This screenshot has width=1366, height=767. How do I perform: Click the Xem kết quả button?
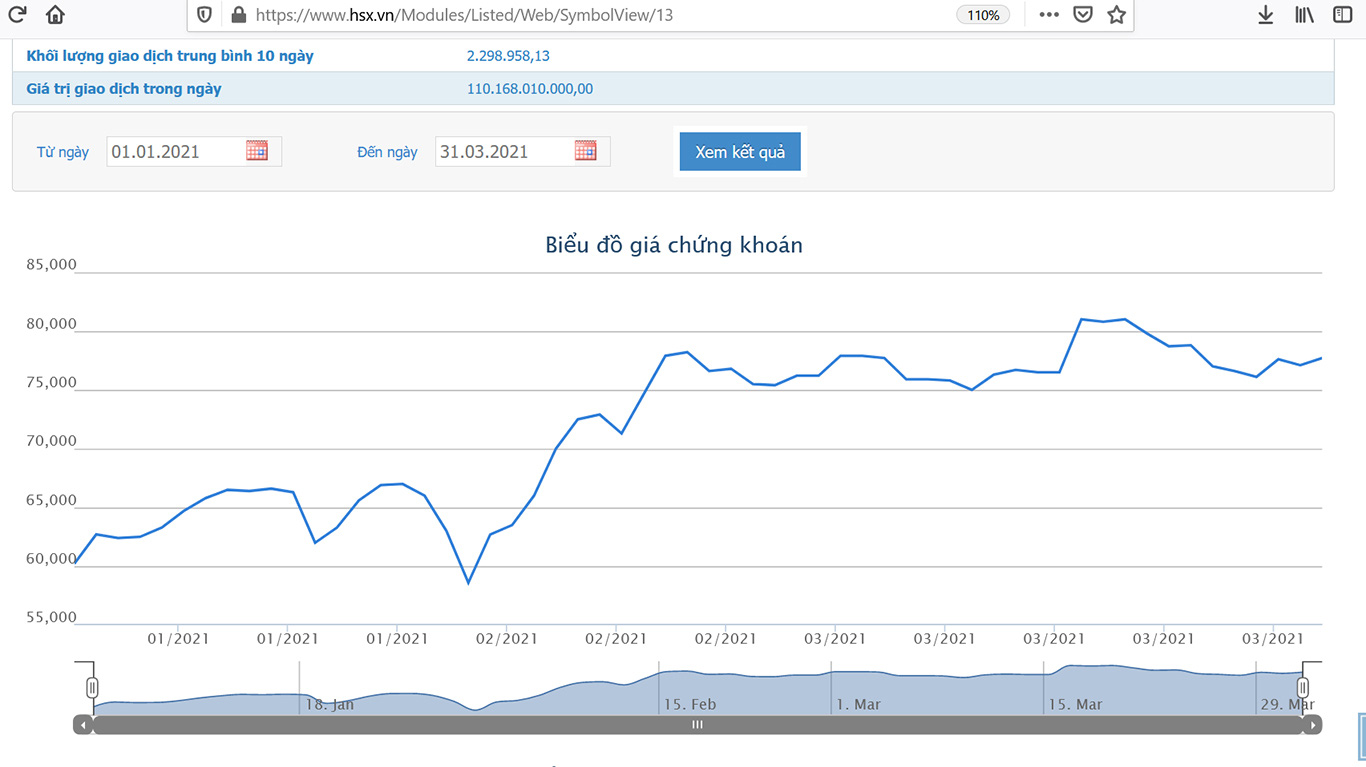coord(740,152)
